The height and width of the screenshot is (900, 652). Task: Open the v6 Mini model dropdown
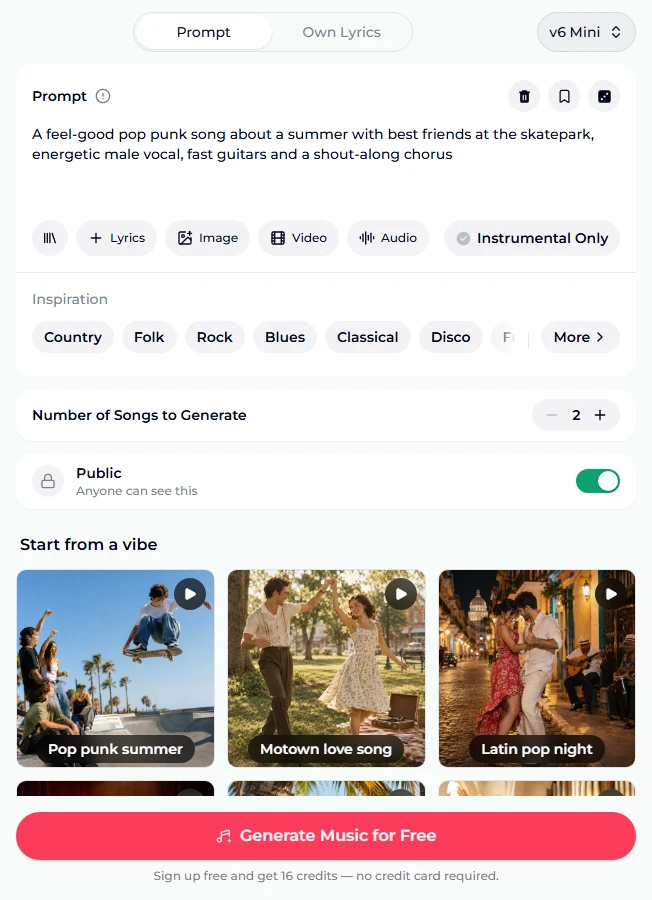[x=586, y=32]
